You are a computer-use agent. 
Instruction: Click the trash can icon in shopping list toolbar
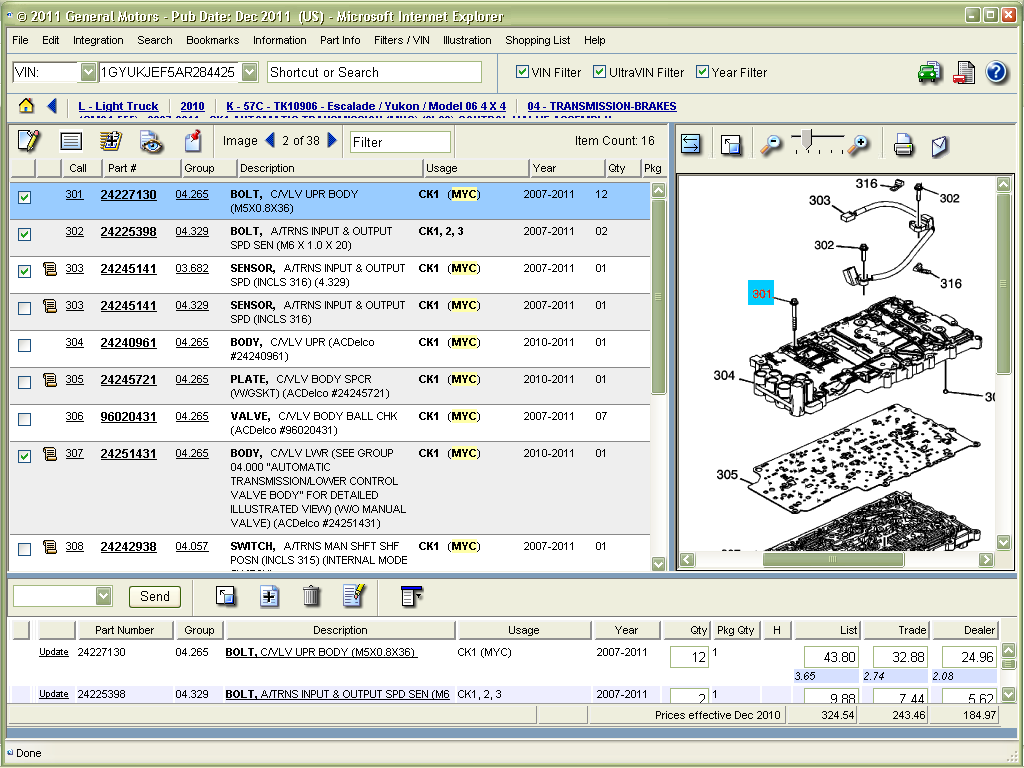[x=311, y=596]
